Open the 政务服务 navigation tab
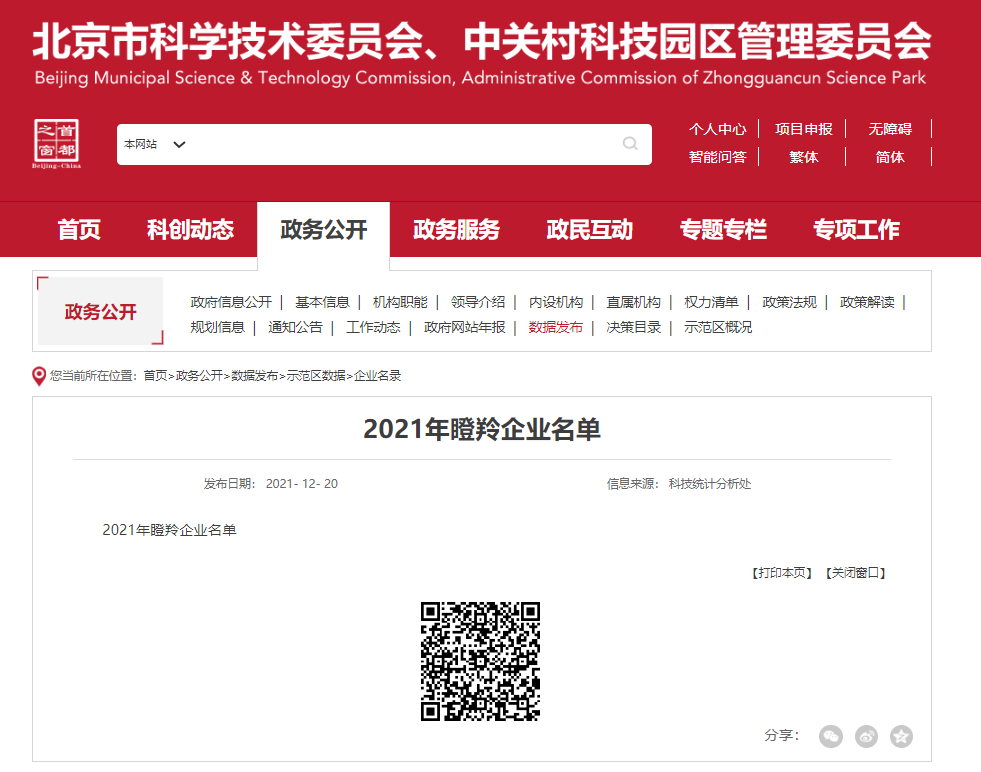 (457, 230)
